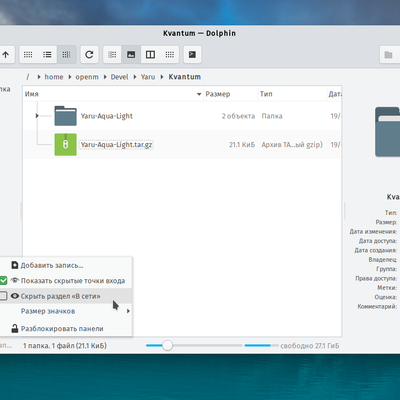Navigate to Devel in breadcrumb
This screenshot has width=400, height=400.
pos(119,77)
